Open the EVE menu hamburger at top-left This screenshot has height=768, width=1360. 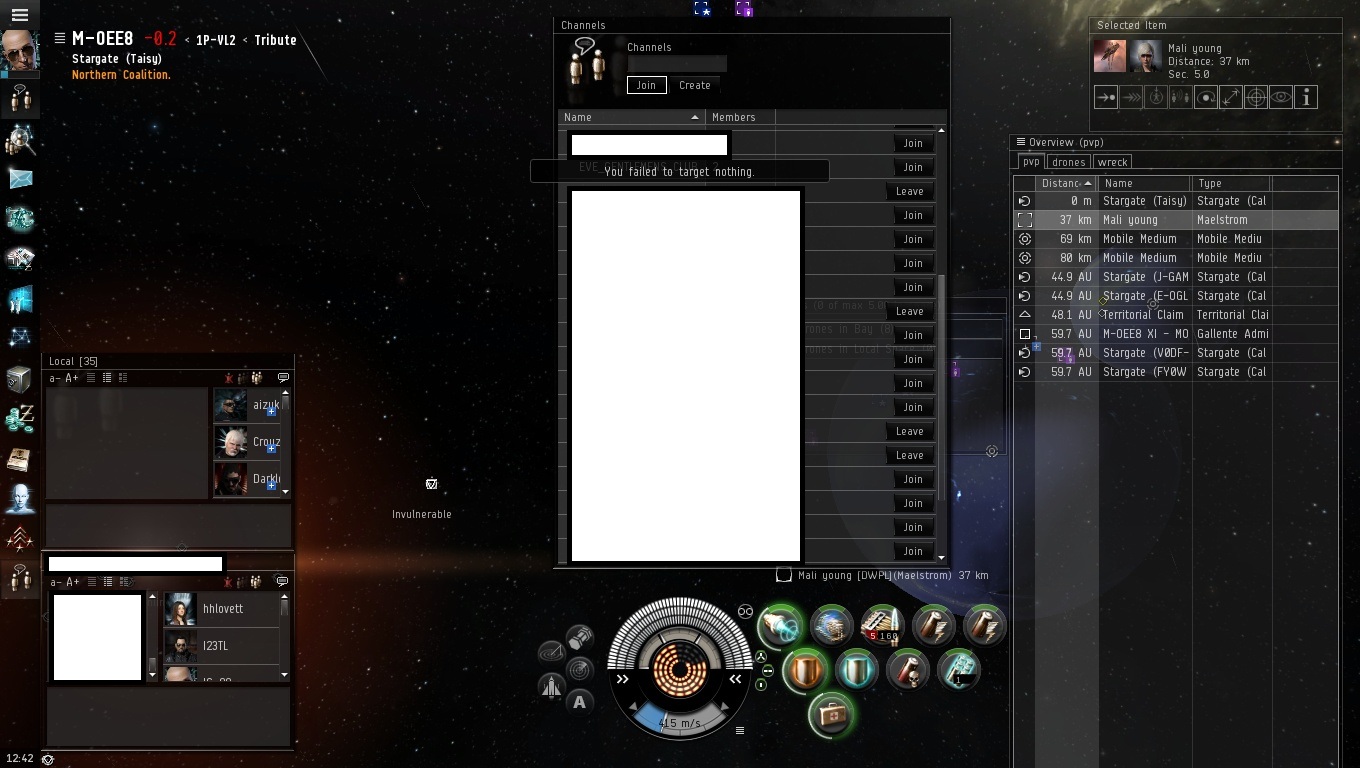19,15
